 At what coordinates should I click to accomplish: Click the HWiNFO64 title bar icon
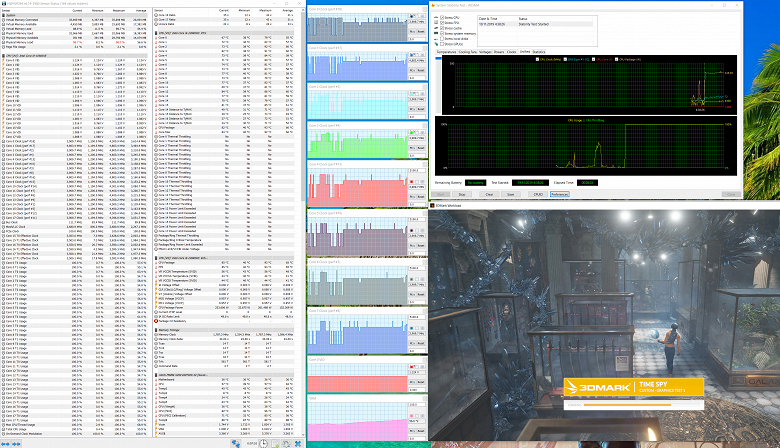click(x=3, y=3)
